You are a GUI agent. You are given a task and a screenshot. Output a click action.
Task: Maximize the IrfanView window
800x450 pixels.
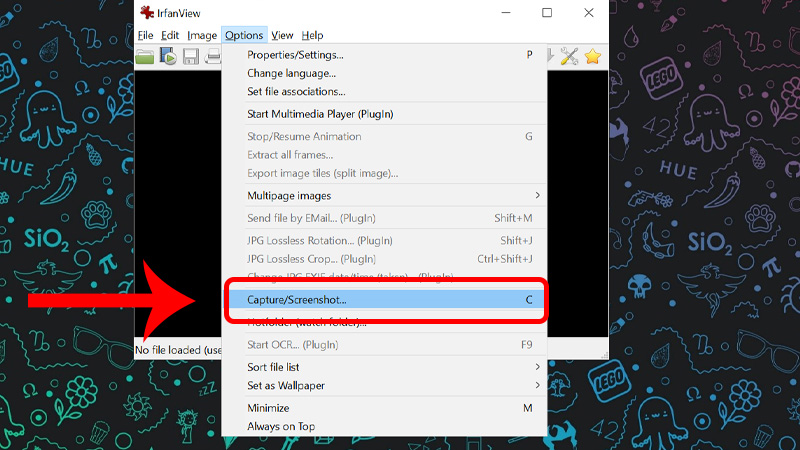(x=547, y=13)
